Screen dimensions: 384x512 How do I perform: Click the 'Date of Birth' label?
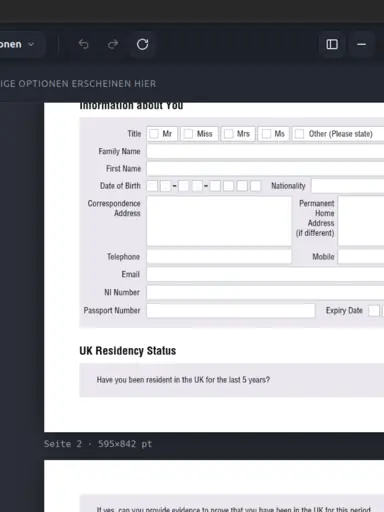120,186
